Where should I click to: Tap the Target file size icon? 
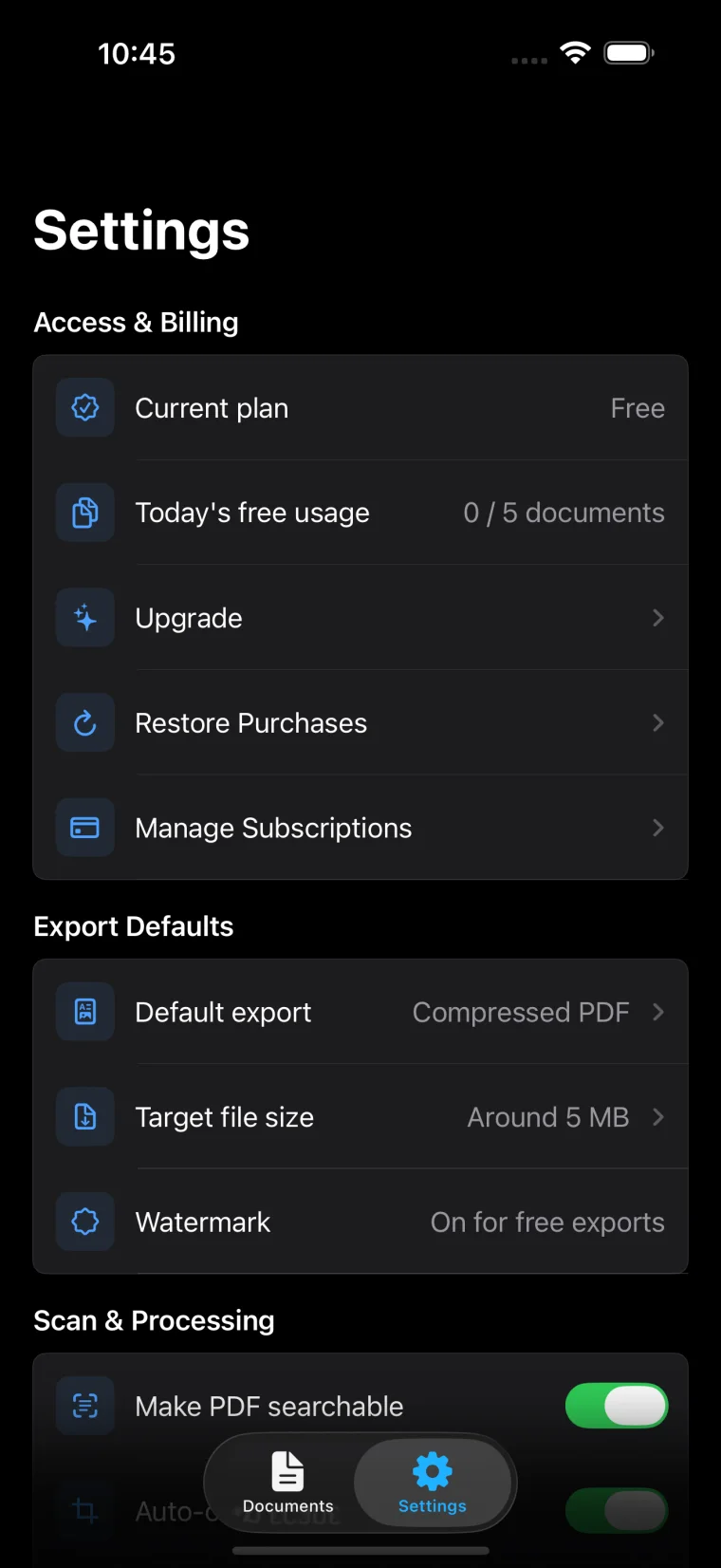pyautogui.click(x=85, y=1117)
